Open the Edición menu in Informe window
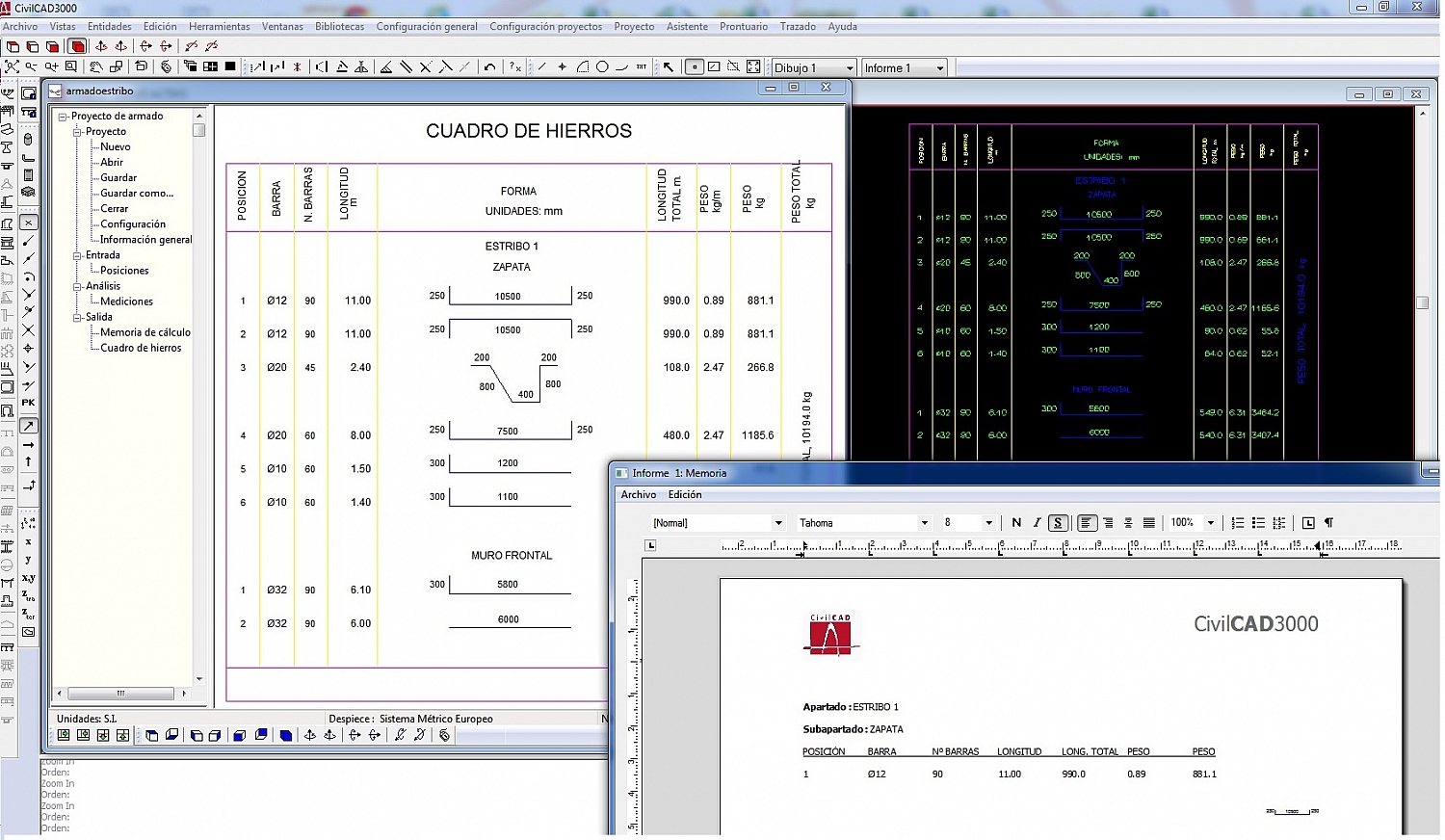The height and width of the screenshot is (840, 1445). pyautogui.click(x=685, y=495)
